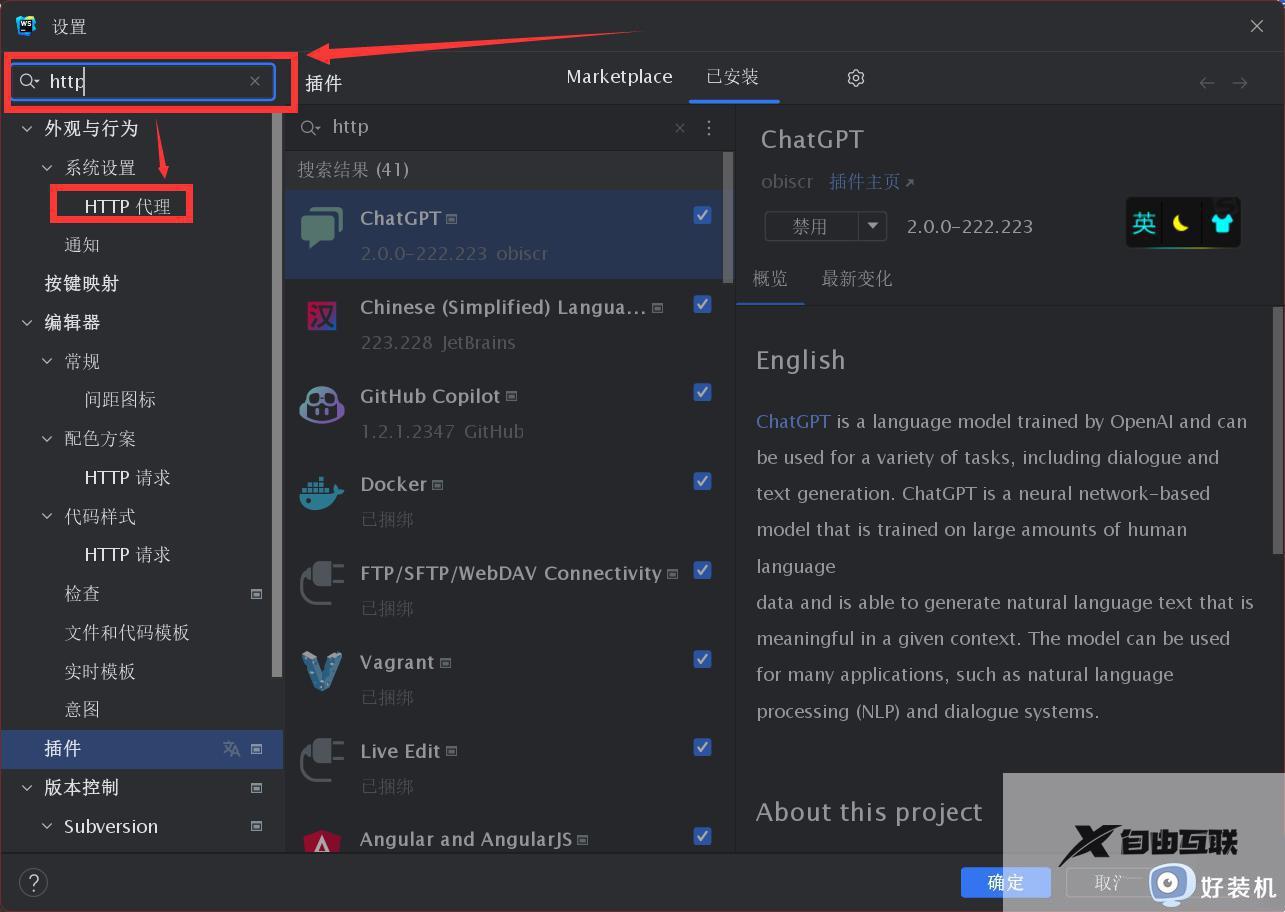The width and height of the screenshot is (1285, 912).
Task: Open the plugins settings gear menu
Action: point(855,77)
